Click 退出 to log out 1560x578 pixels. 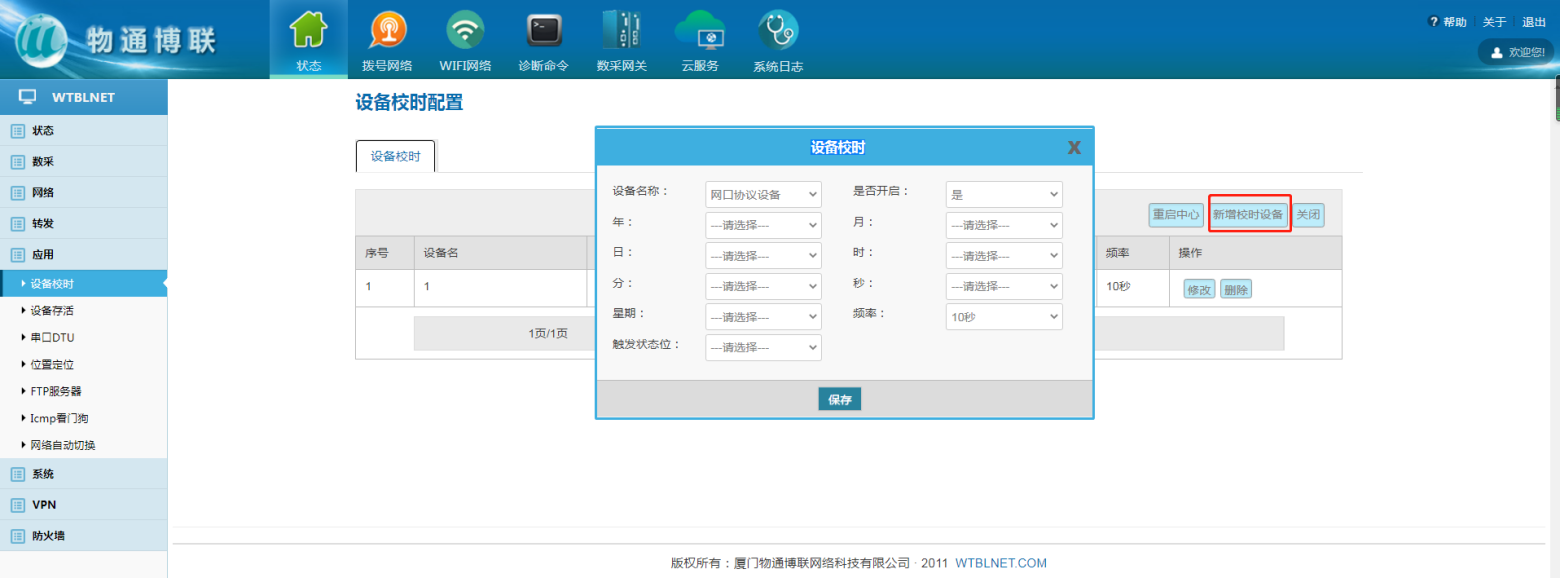tap(1533, 22)
